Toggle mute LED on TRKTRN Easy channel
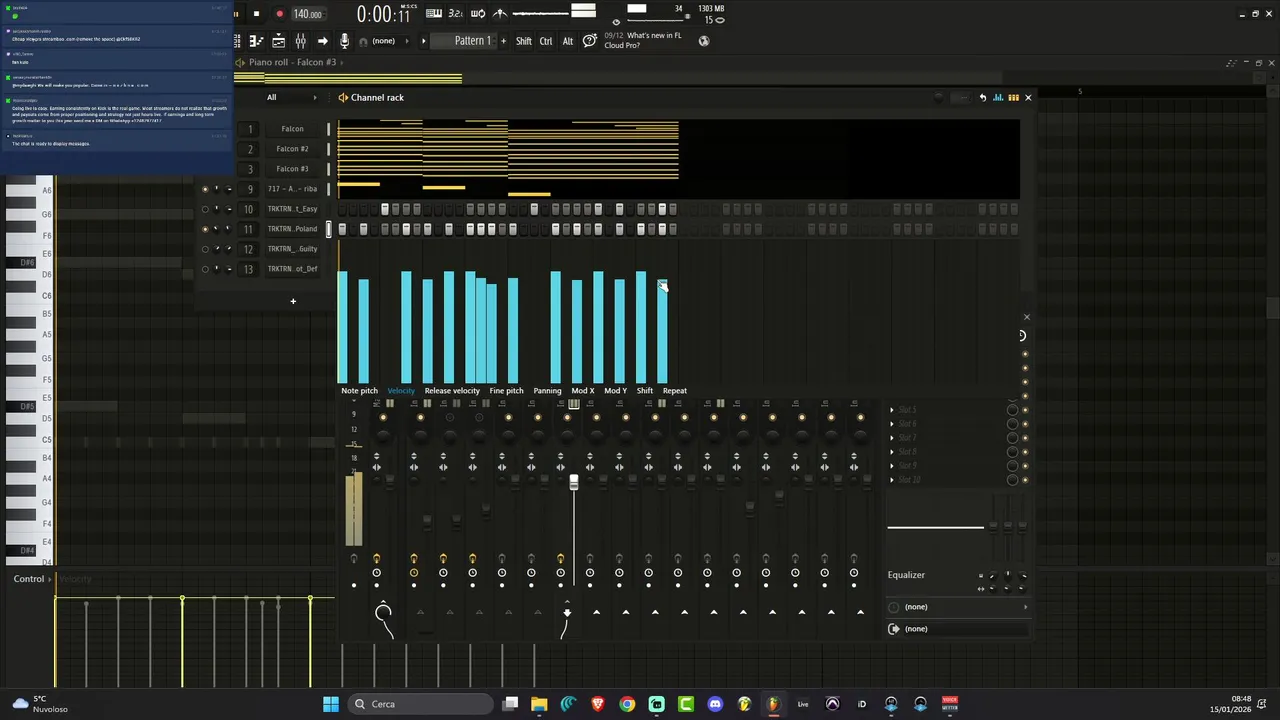 (x=205, y=209)
